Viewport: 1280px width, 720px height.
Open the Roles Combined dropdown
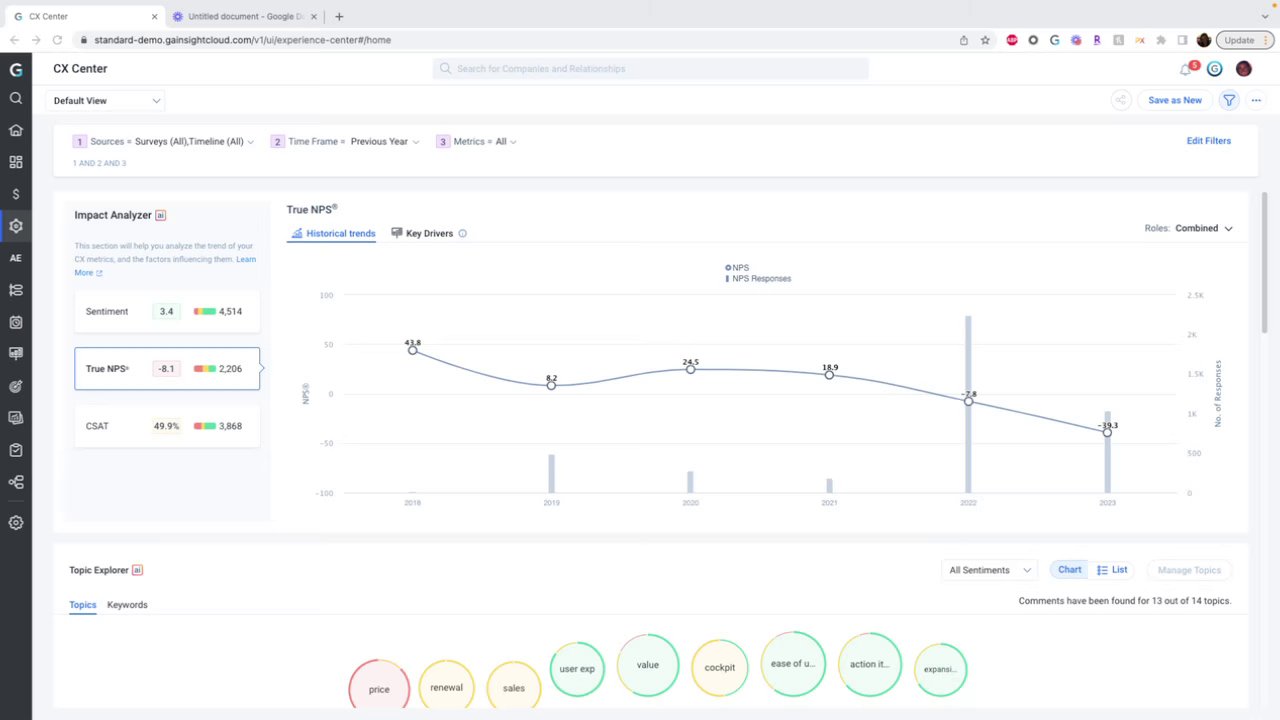click(1204, 228)
